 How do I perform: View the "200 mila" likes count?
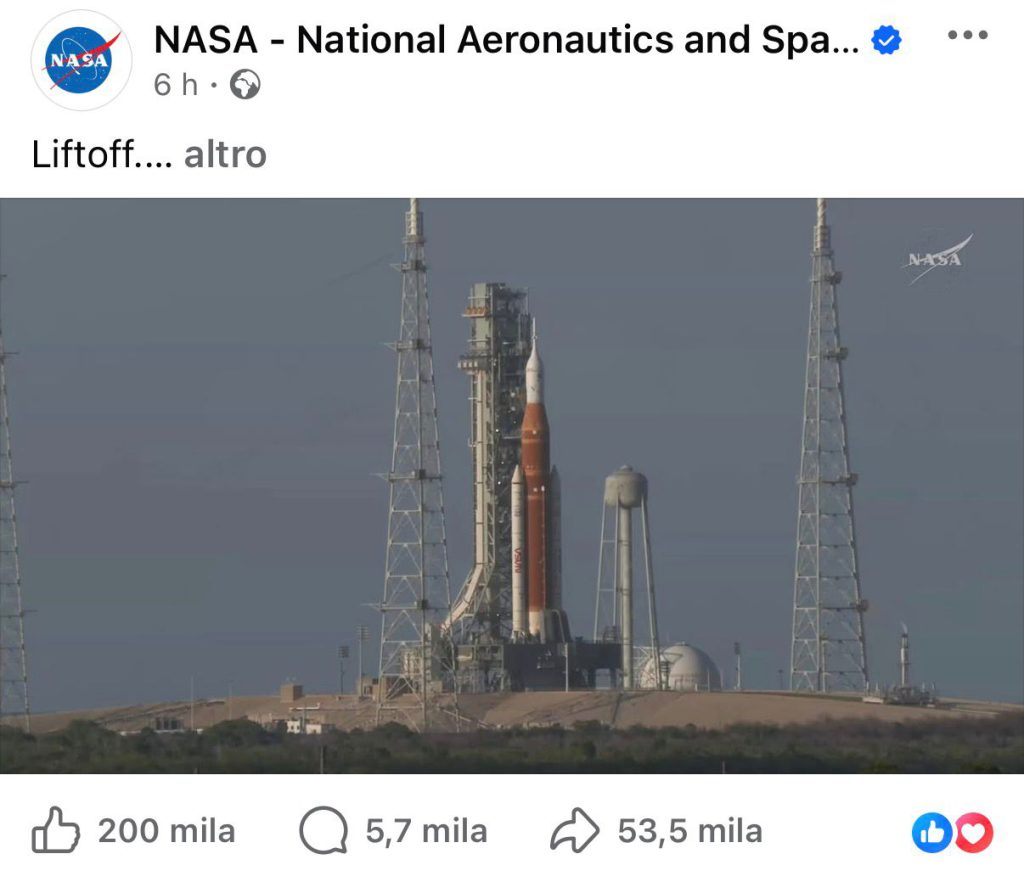[x=166, y=832]
